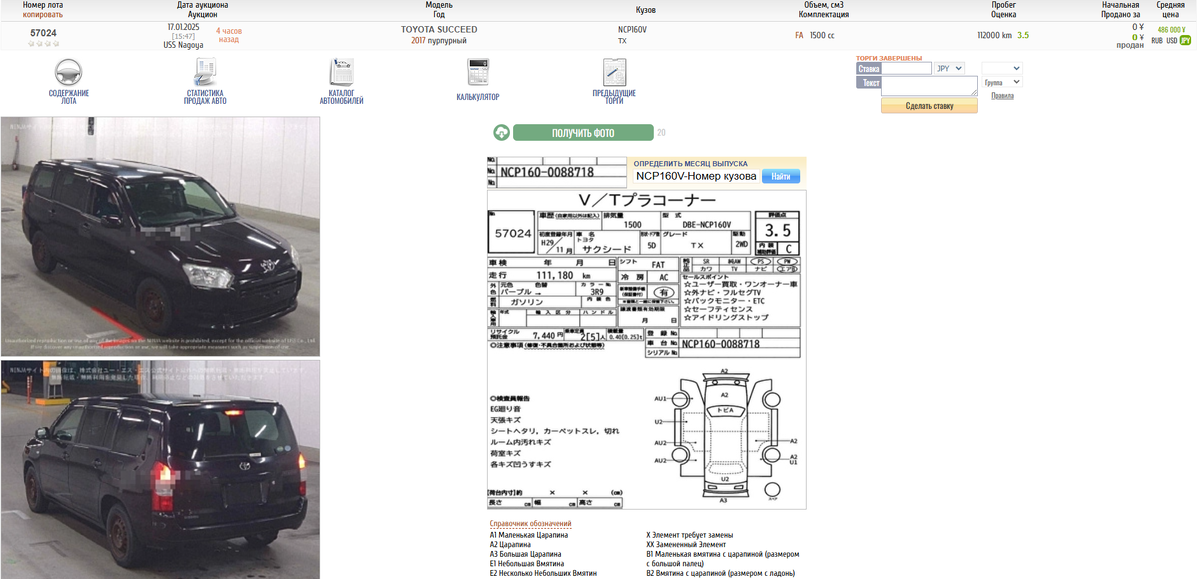Click the Получить фото button
This screenshot has height=579, width=1200.
[x=583, y=133]
